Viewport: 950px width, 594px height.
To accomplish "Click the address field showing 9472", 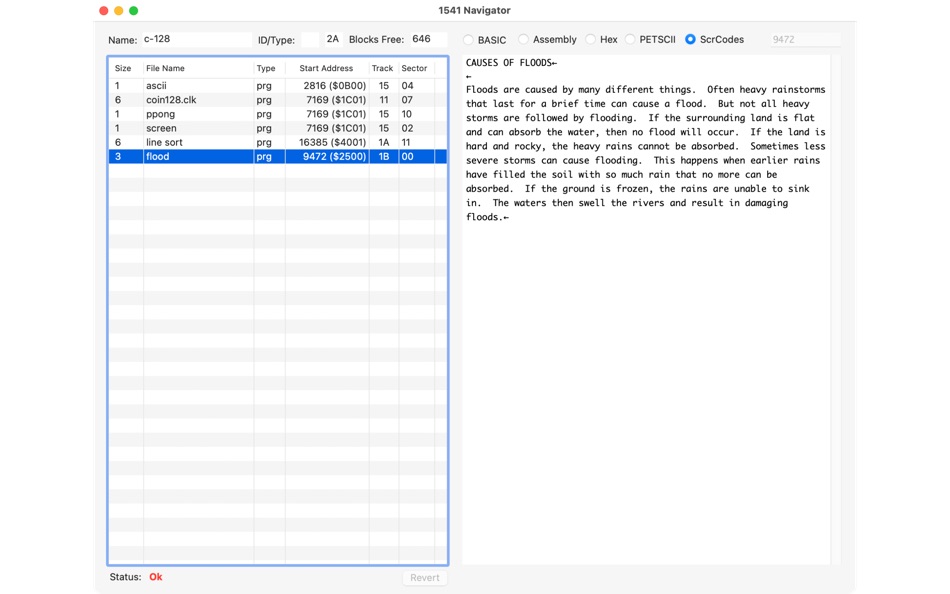I will [805, 39].
